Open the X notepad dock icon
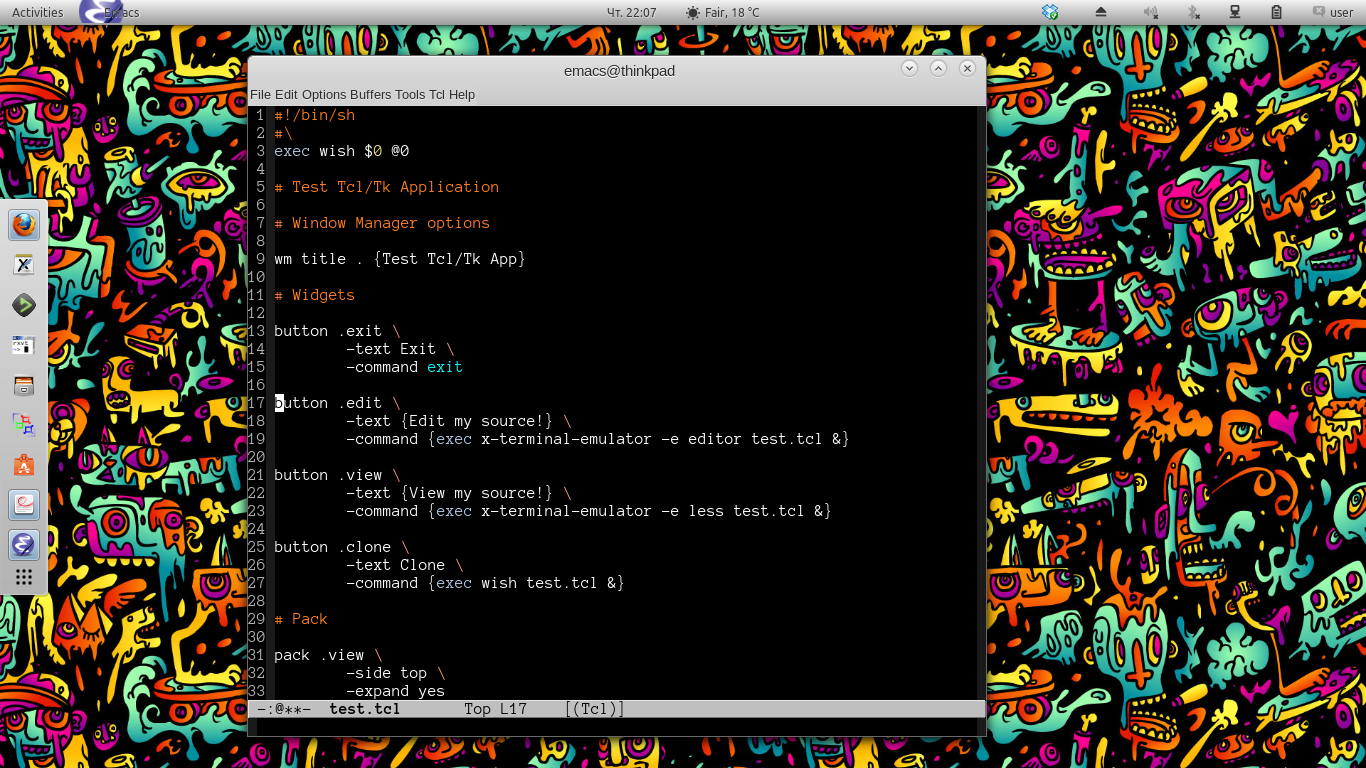The width and height of the screenshot is (1366, 768). [24, 265]
